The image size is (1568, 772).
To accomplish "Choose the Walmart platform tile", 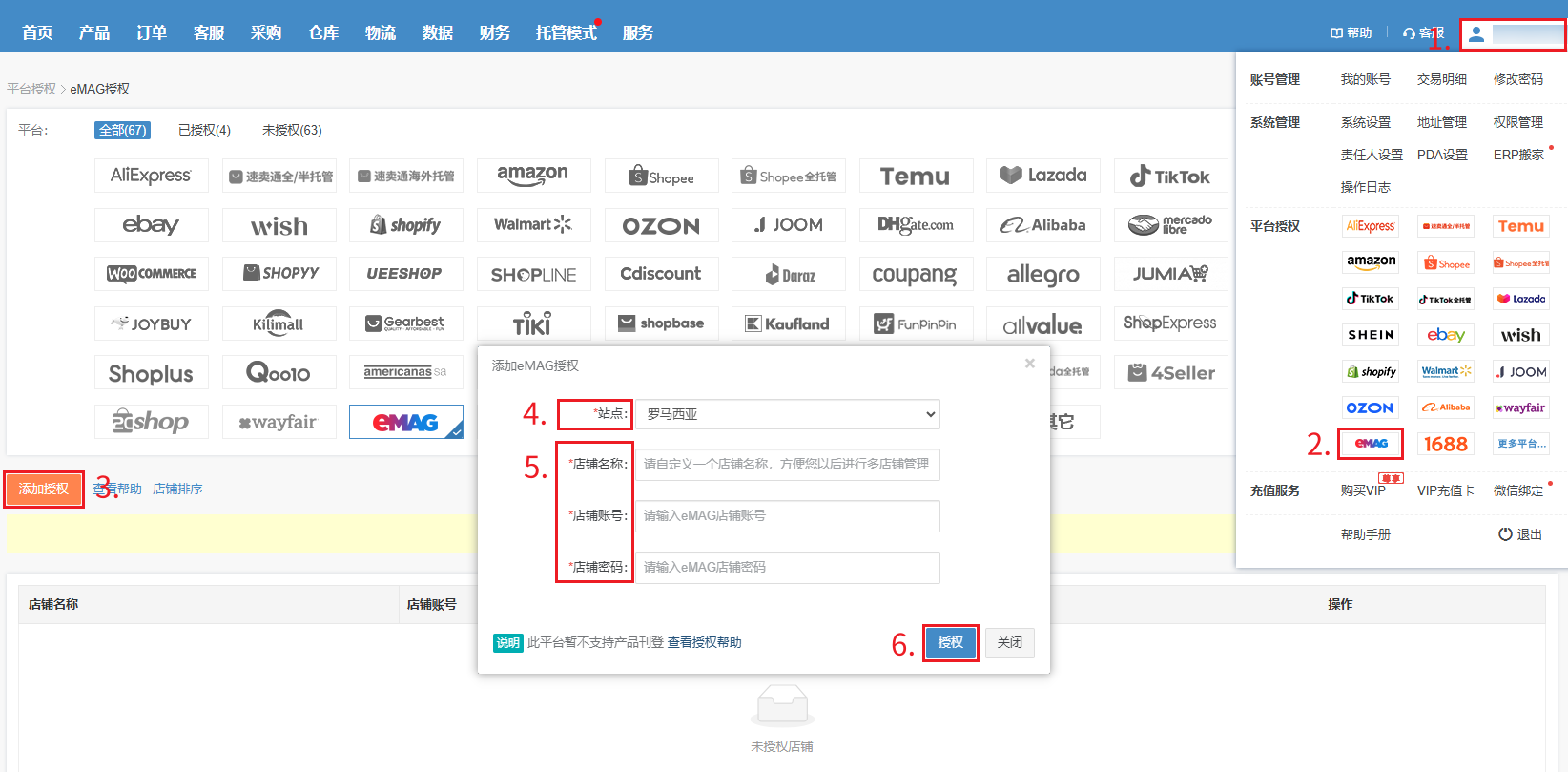I will 533,225.
